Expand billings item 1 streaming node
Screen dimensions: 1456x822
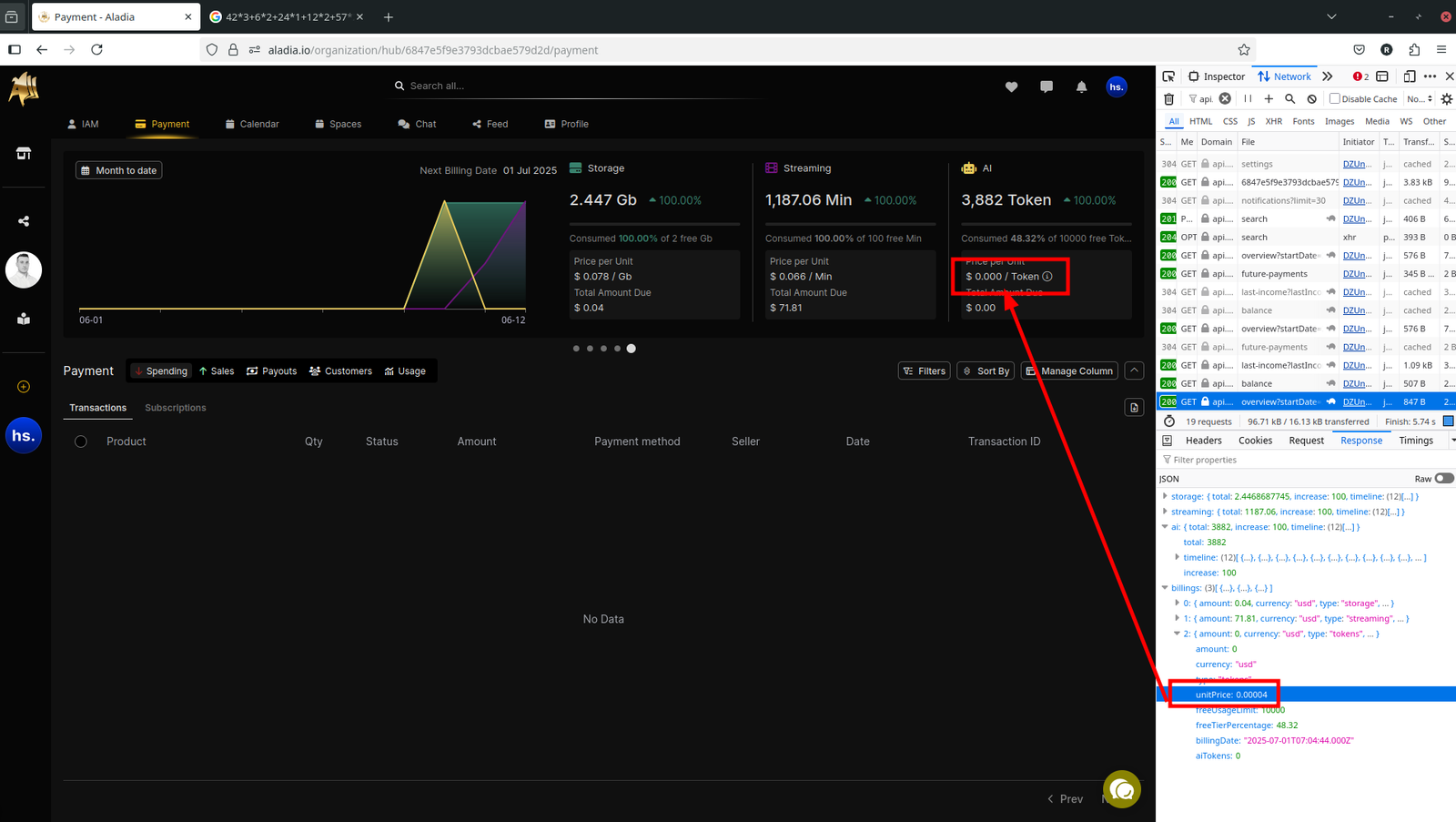pos(1177,618)
